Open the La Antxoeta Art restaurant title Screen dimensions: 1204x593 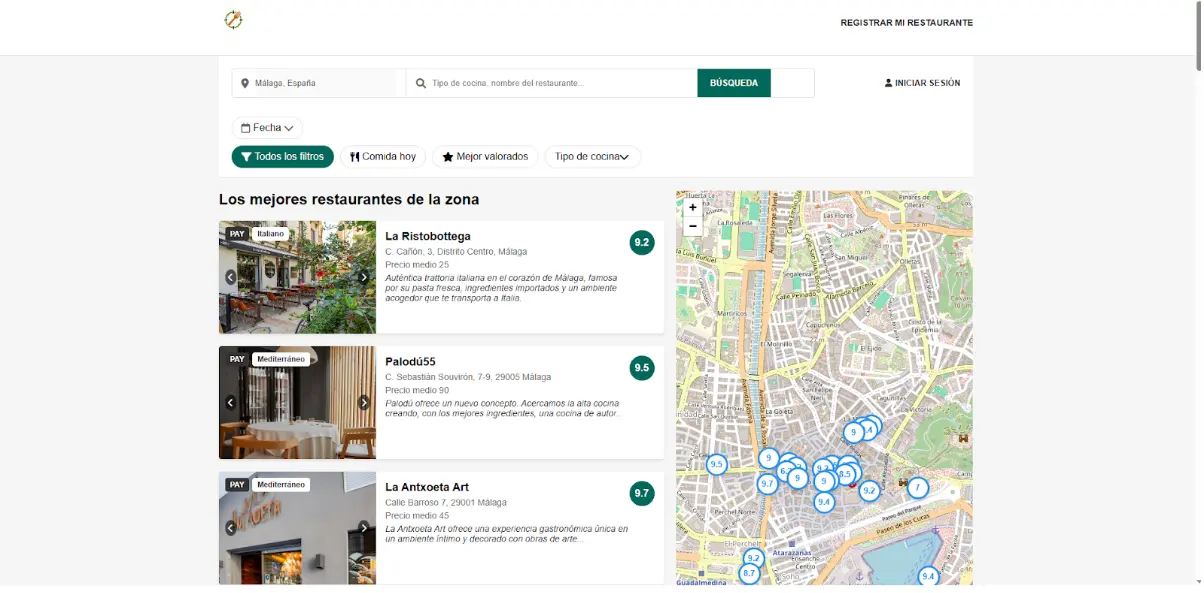(427, 487)
